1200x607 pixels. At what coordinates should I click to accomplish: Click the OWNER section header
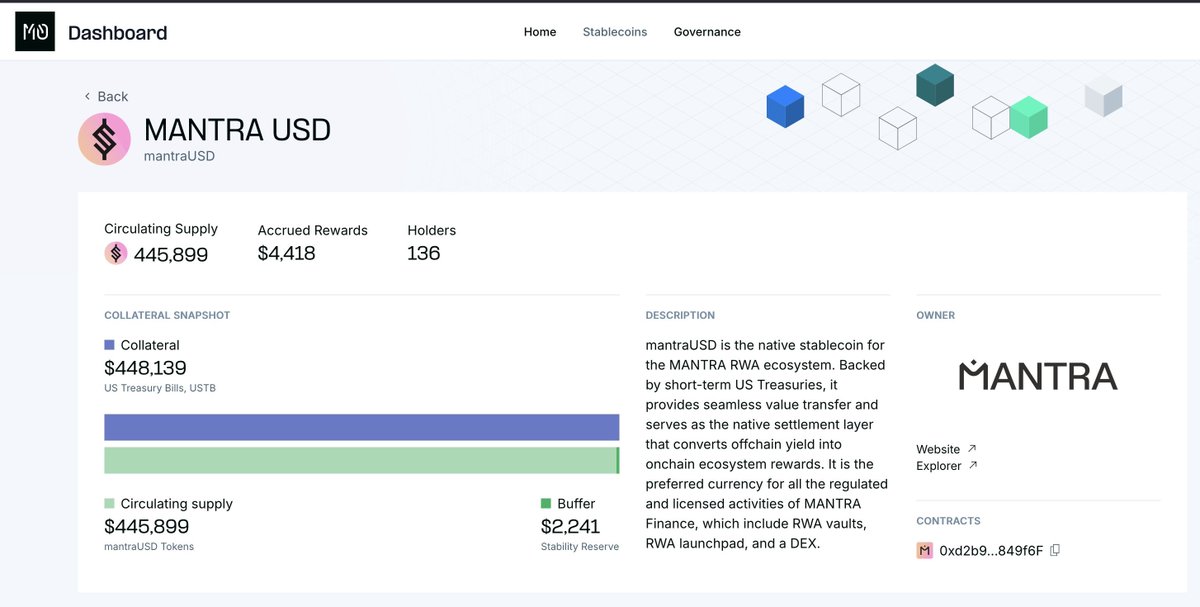[936, 315]
